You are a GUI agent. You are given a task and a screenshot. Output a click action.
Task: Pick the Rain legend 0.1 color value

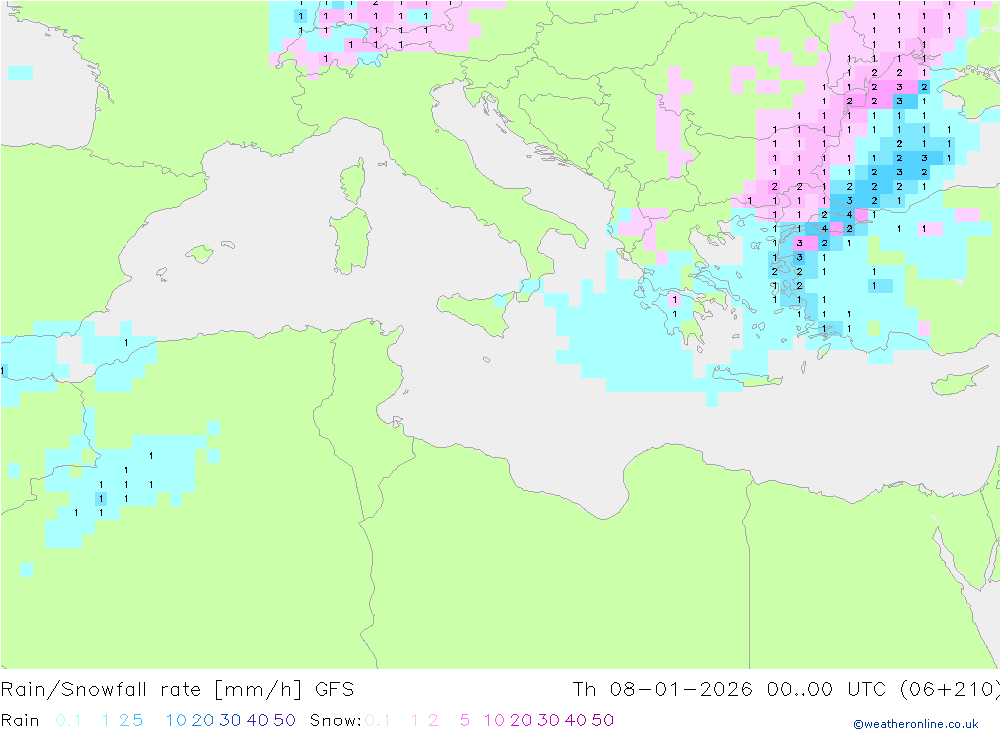(68, 720)
